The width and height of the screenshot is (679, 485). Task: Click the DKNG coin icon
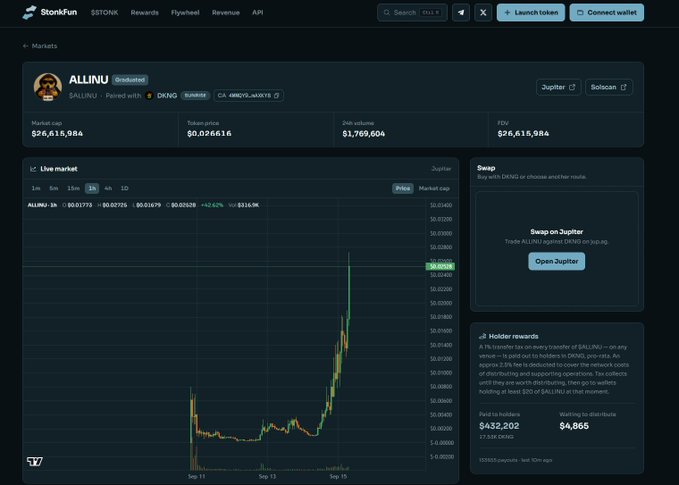(149, 95)
